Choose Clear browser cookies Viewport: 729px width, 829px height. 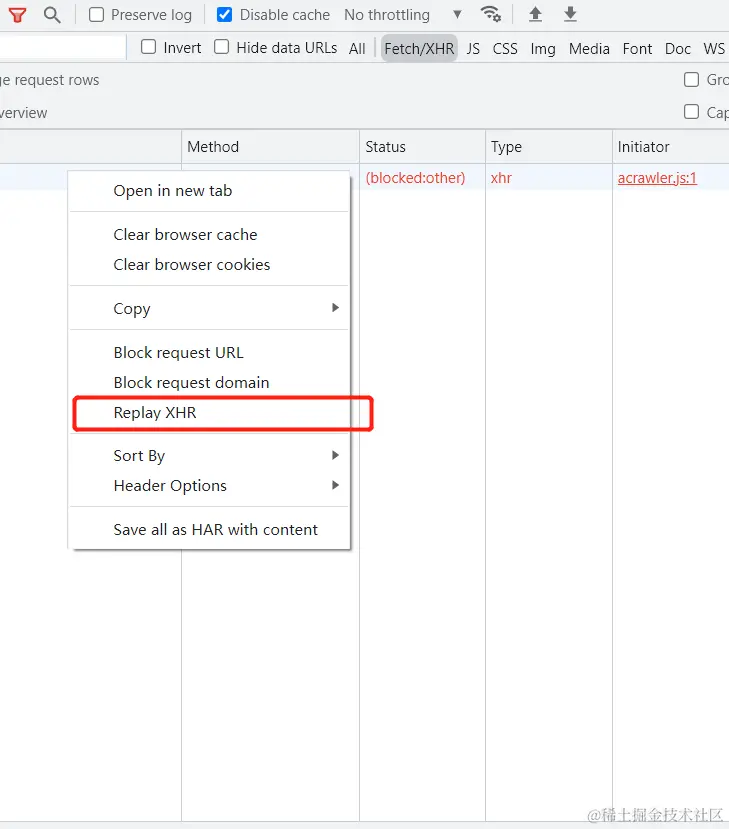click(x=209, y=264)
